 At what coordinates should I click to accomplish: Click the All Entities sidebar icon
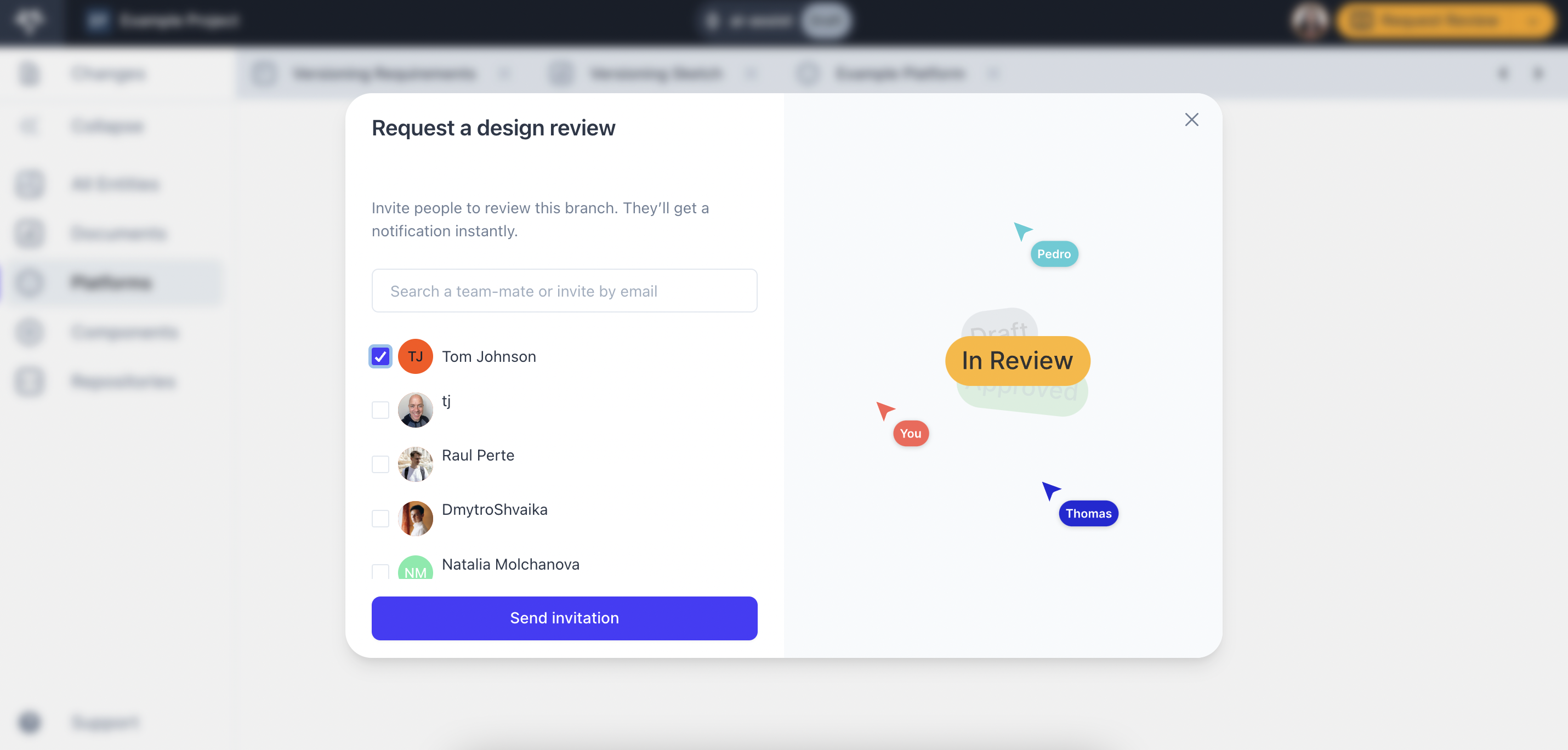(x=29, y=183)
